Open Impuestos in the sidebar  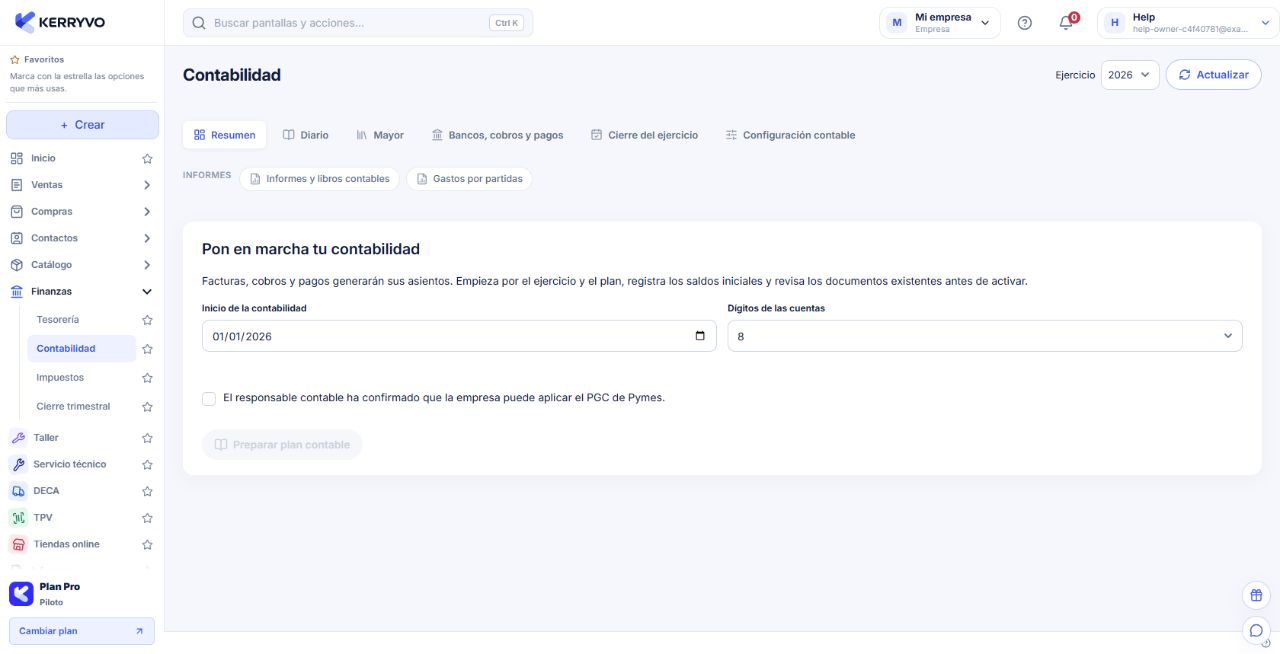point(60,378)
